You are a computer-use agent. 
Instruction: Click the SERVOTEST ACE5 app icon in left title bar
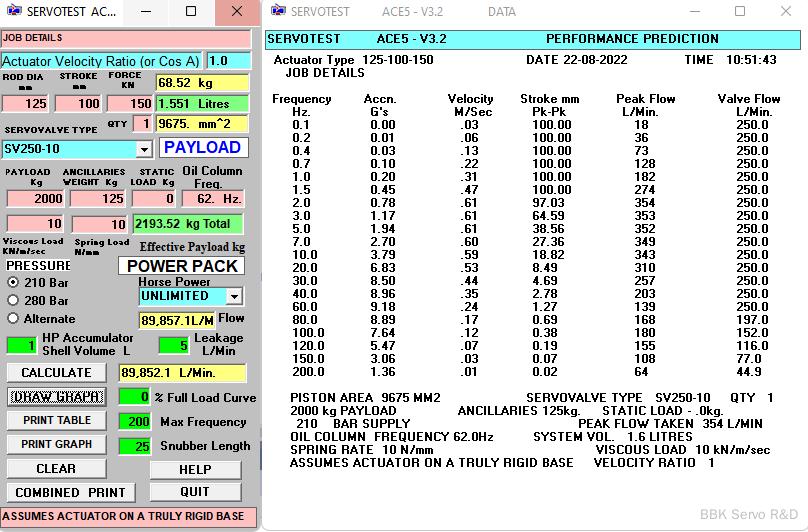click(x=14, y=12)
